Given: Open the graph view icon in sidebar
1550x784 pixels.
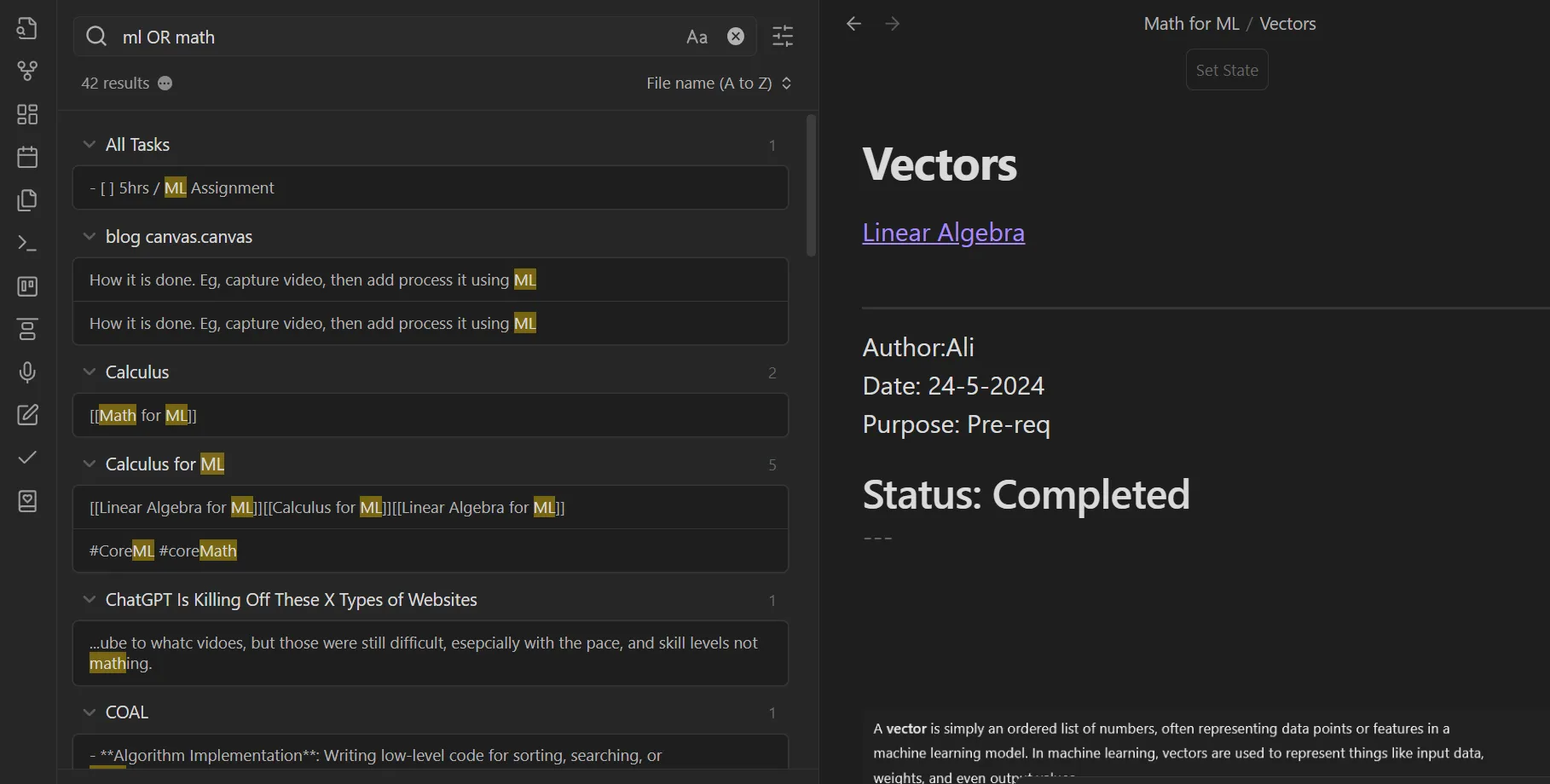Looking at the screenshot, I should 27,71.
